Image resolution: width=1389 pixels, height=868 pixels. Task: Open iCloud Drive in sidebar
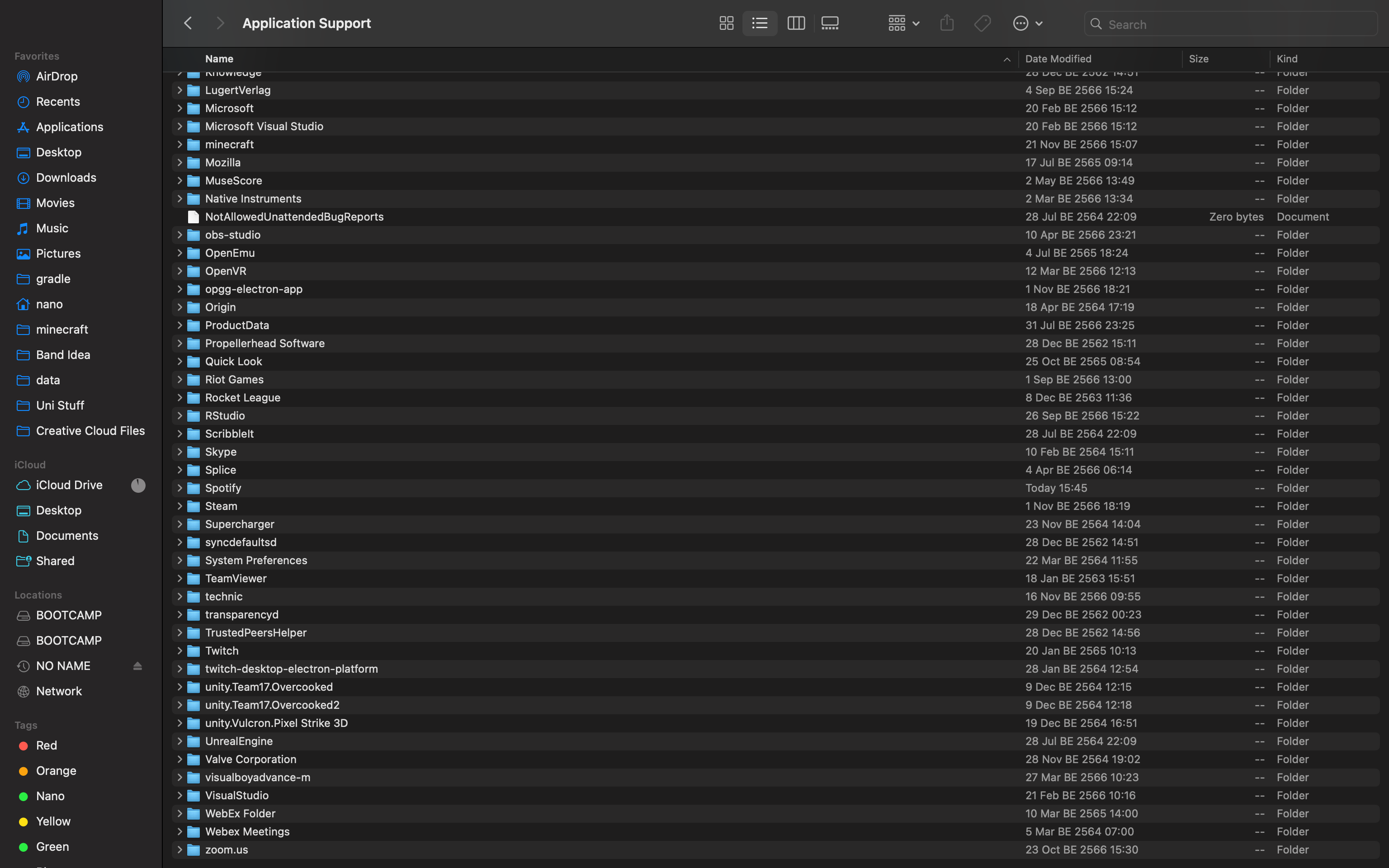(x=69, y=485)
